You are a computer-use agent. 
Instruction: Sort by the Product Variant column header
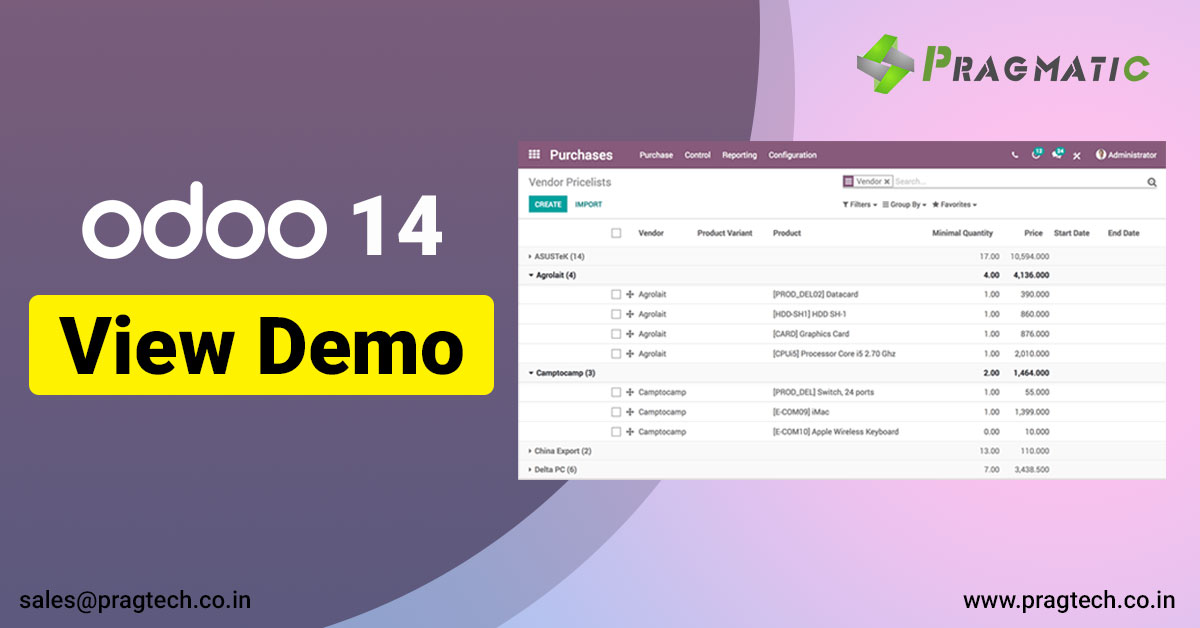(725, 233)
